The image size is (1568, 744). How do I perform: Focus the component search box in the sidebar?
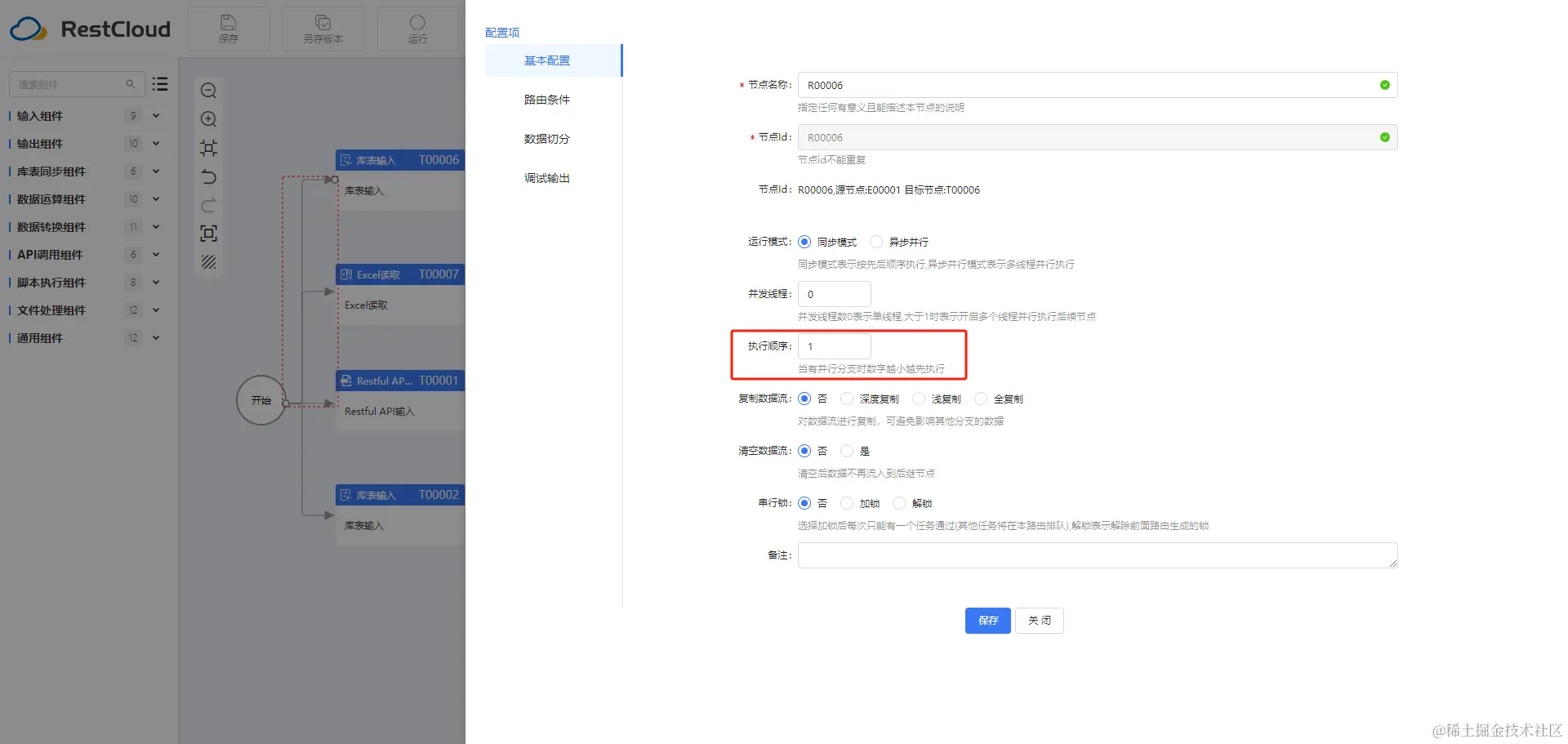pos(77,84)
